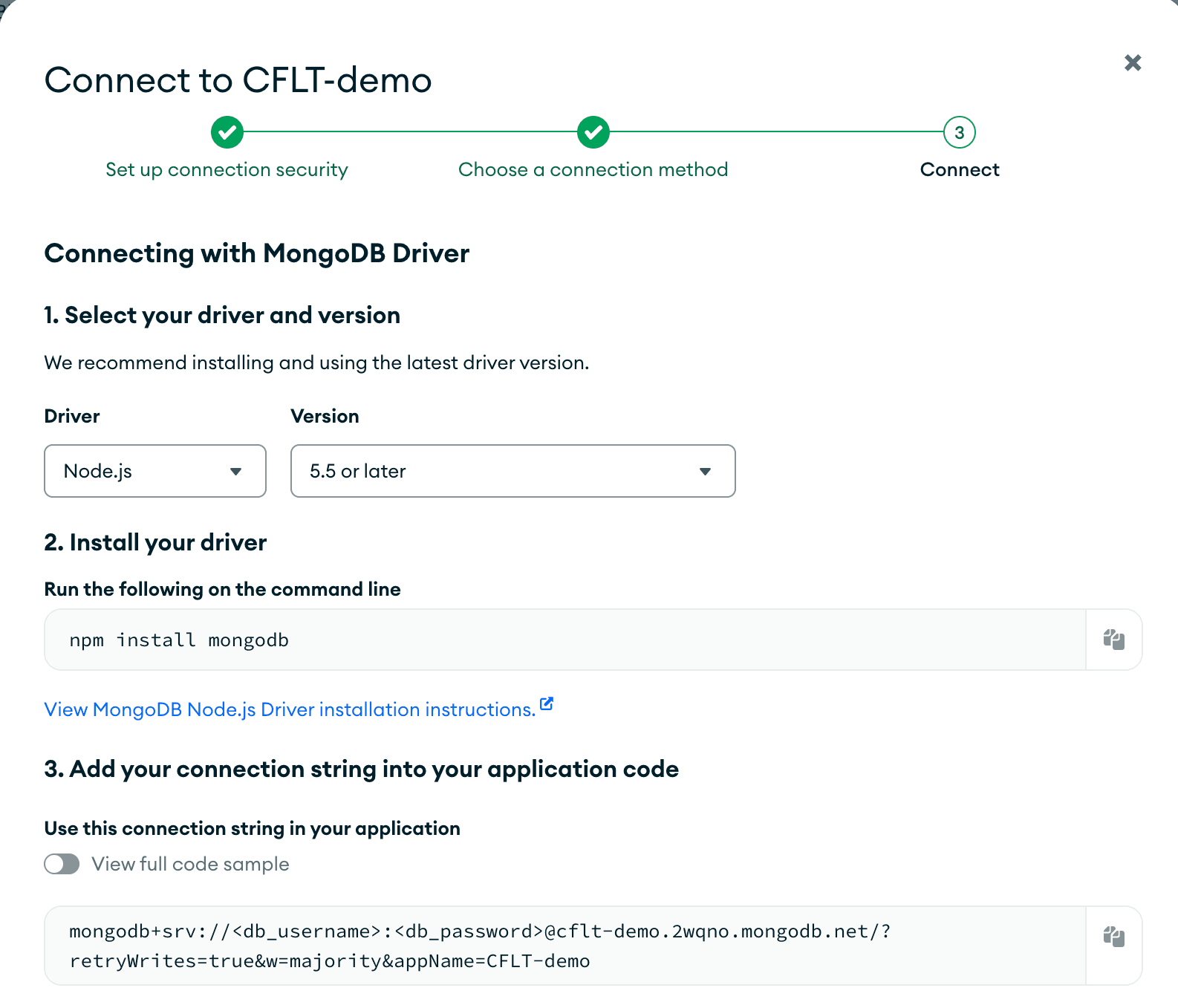Click the green checkmark above connection method

[x=593, y=132]
